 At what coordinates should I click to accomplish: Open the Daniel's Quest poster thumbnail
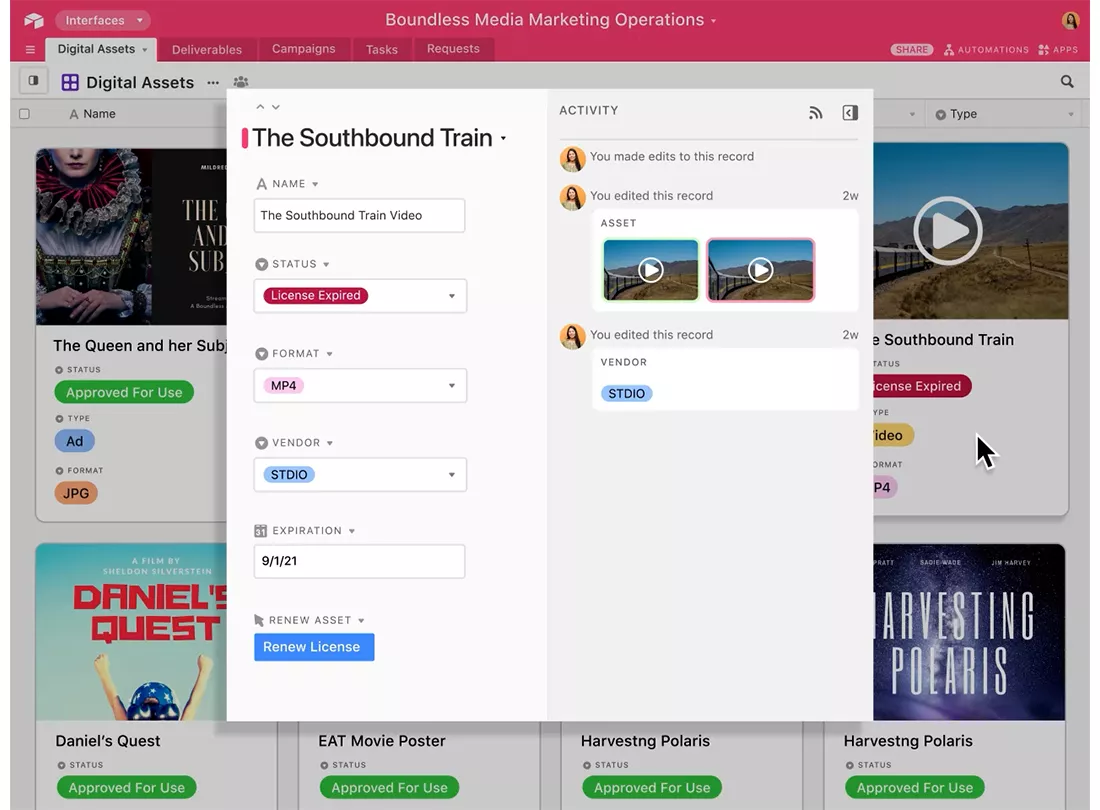tap(131, 632)
